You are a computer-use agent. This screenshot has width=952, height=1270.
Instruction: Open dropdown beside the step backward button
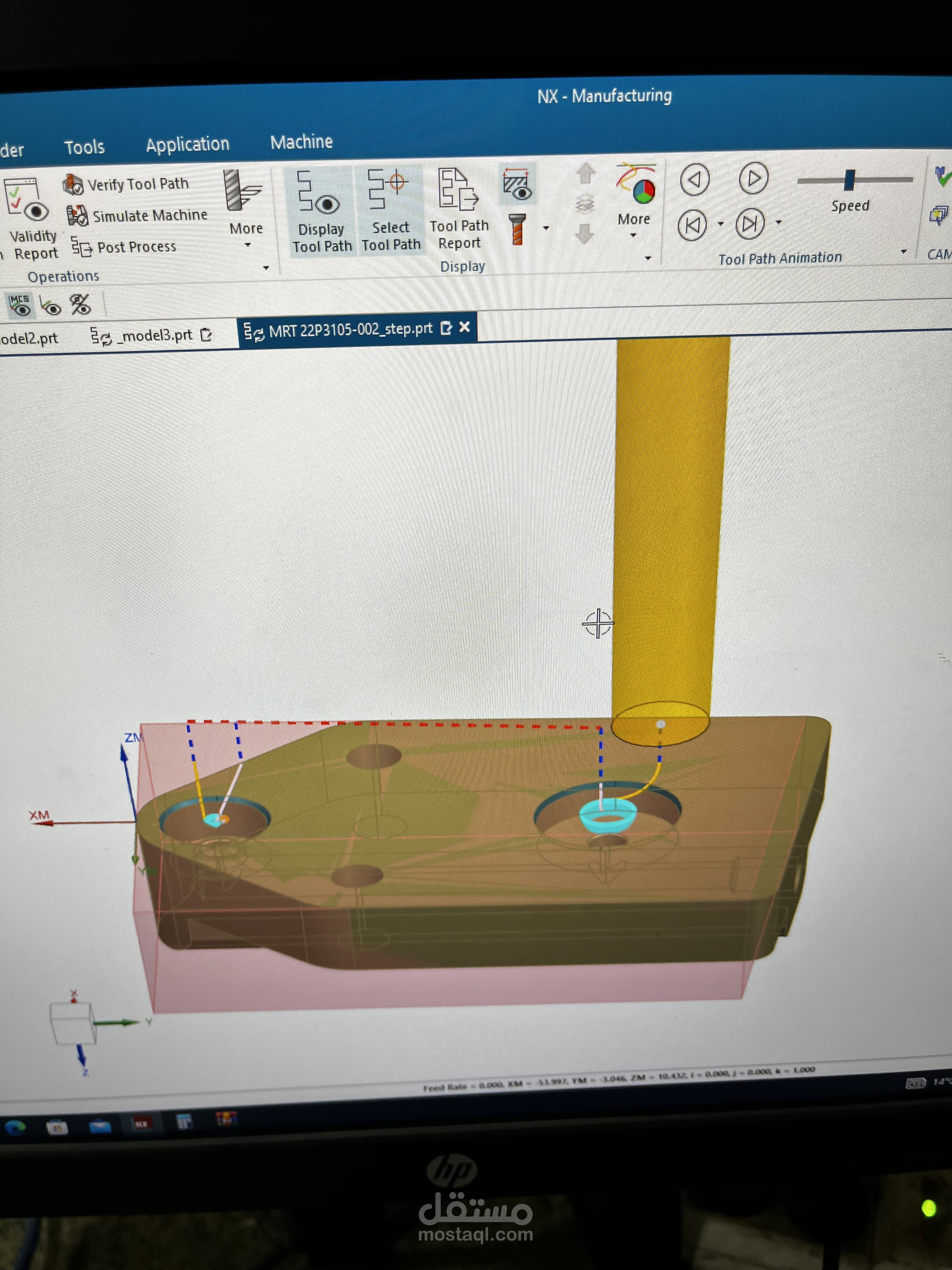click(x=721, y=224)
